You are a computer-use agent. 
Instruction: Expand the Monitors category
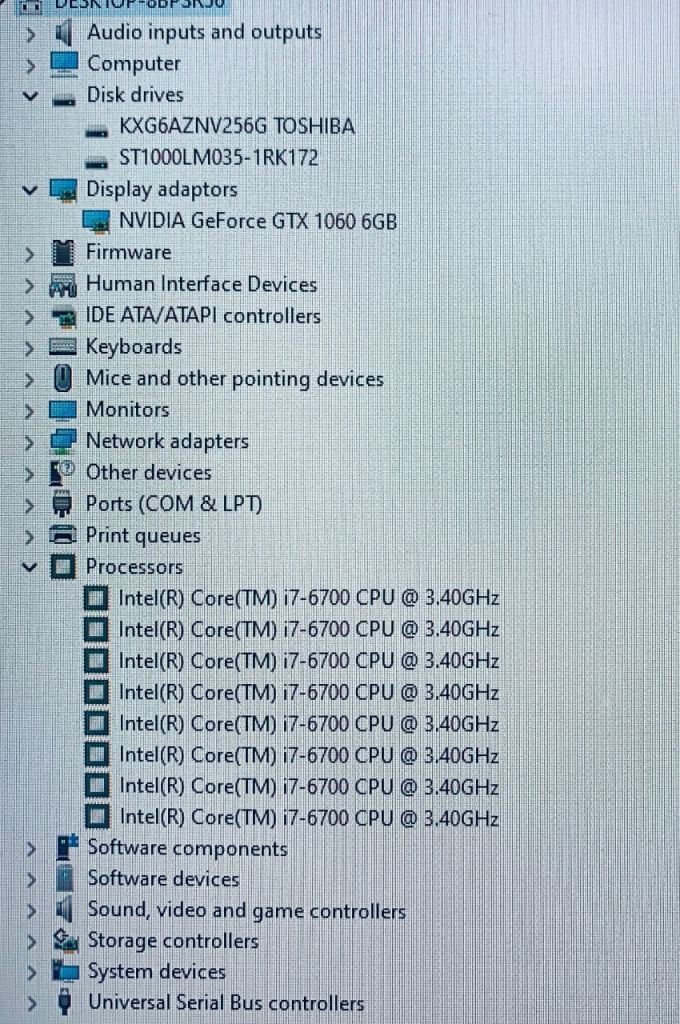point(30,411)
